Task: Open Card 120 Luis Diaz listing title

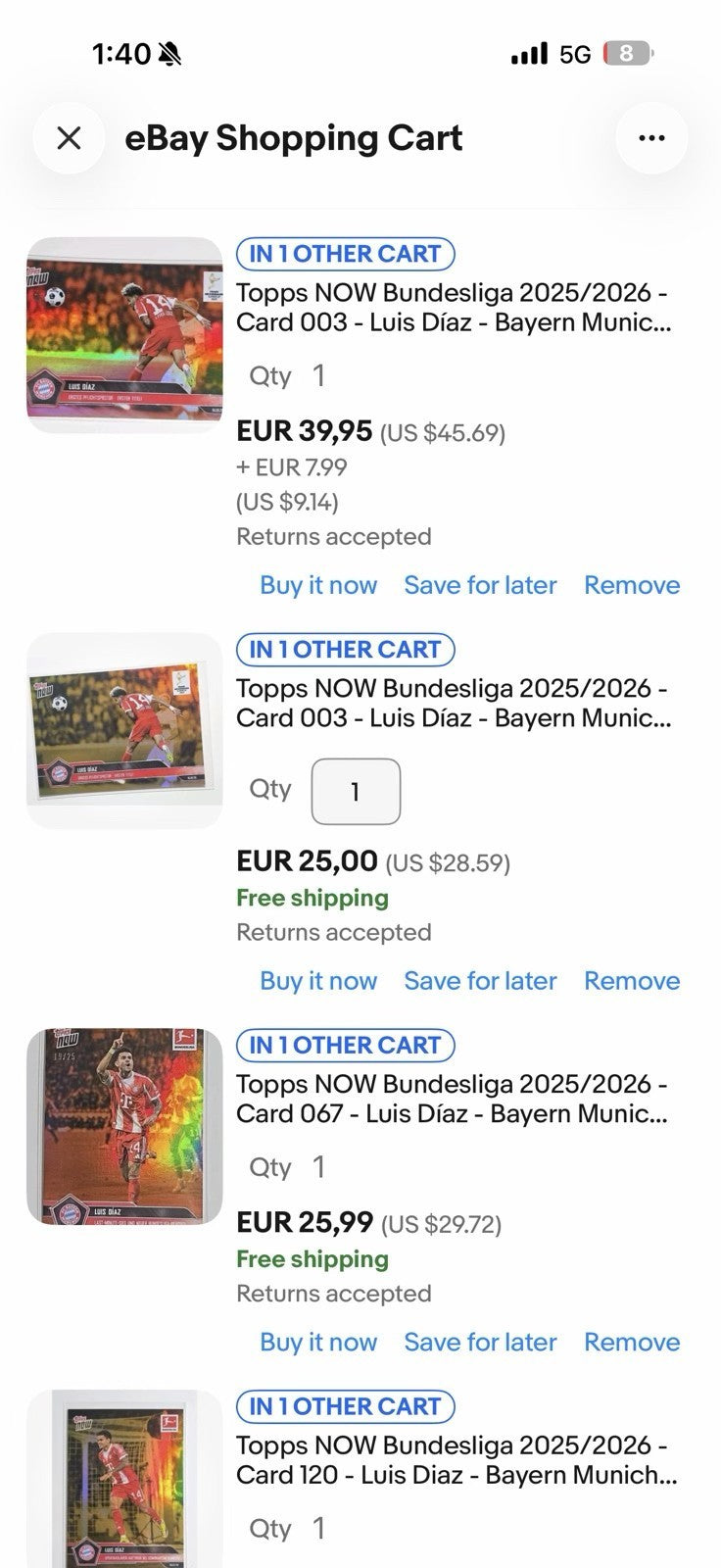Action: 457,1460
